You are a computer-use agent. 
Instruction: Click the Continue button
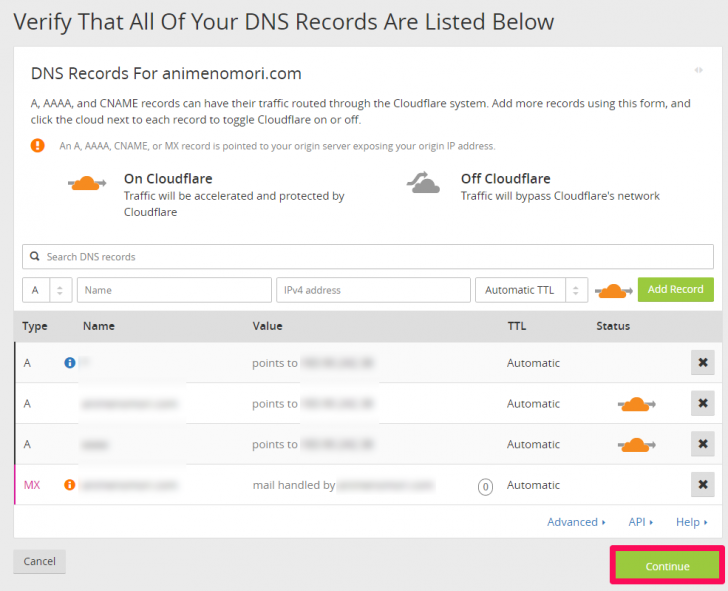click(x=667, y=565)
